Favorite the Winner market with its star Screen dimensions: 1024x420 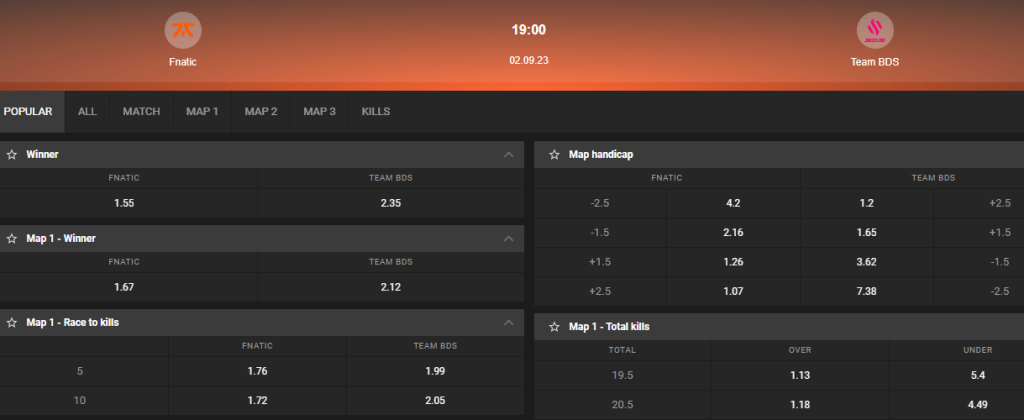click(12, 155)
